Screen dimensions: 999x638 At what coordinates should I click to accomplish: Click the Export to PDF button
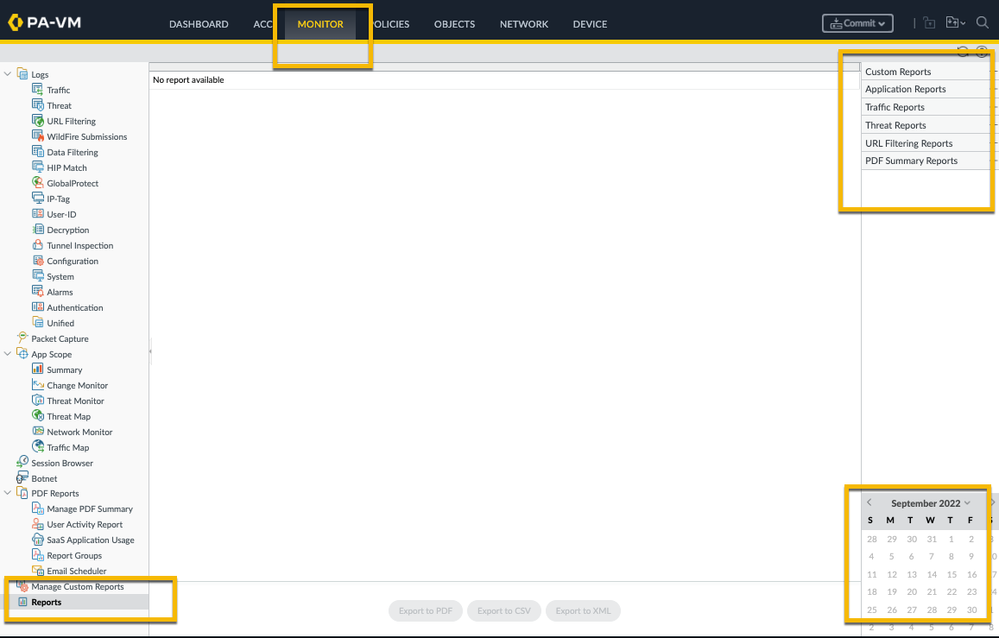click(x=426, y=611)
